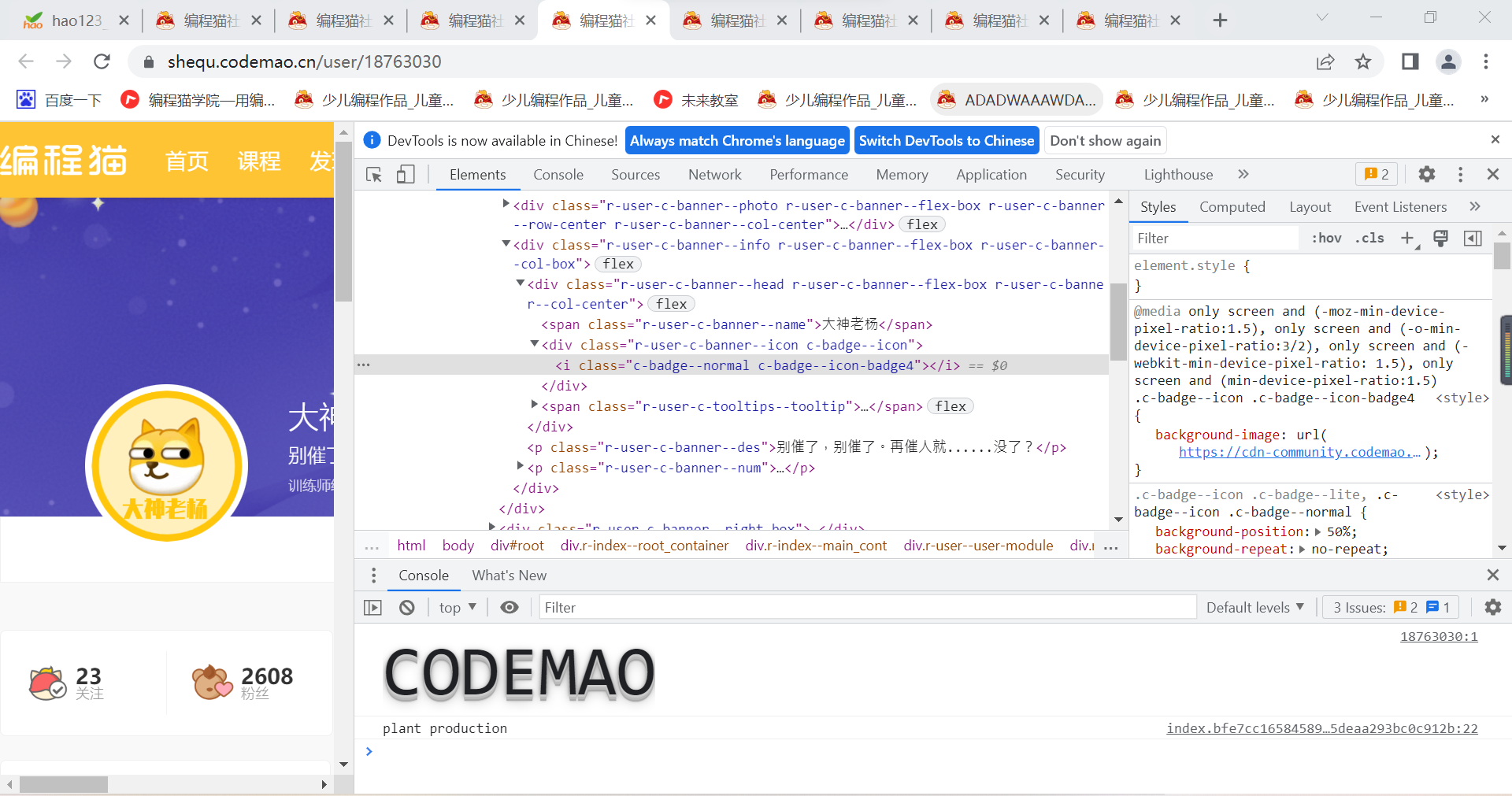Click the breadcrumb overflow ellipsis on the right

tap(1111, 546)
